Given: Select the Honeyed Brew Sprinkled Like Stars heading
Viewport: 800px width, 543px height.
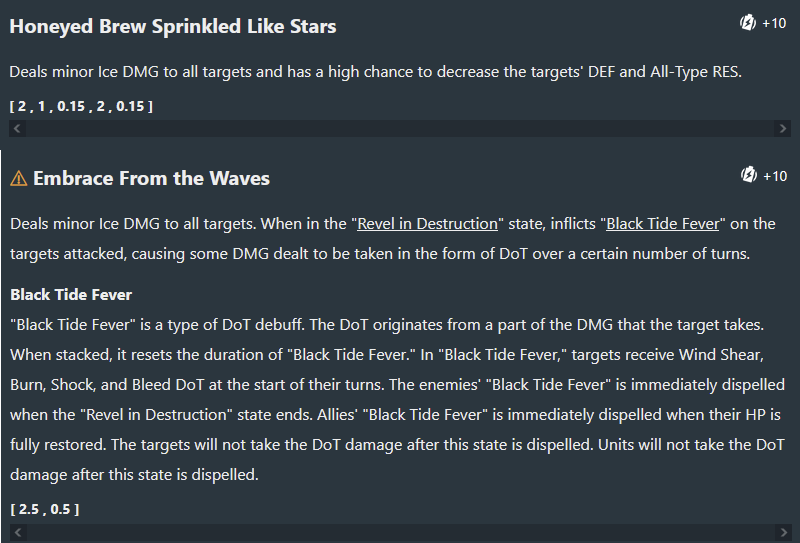Looking at the screenshot, I should [173, 27].
